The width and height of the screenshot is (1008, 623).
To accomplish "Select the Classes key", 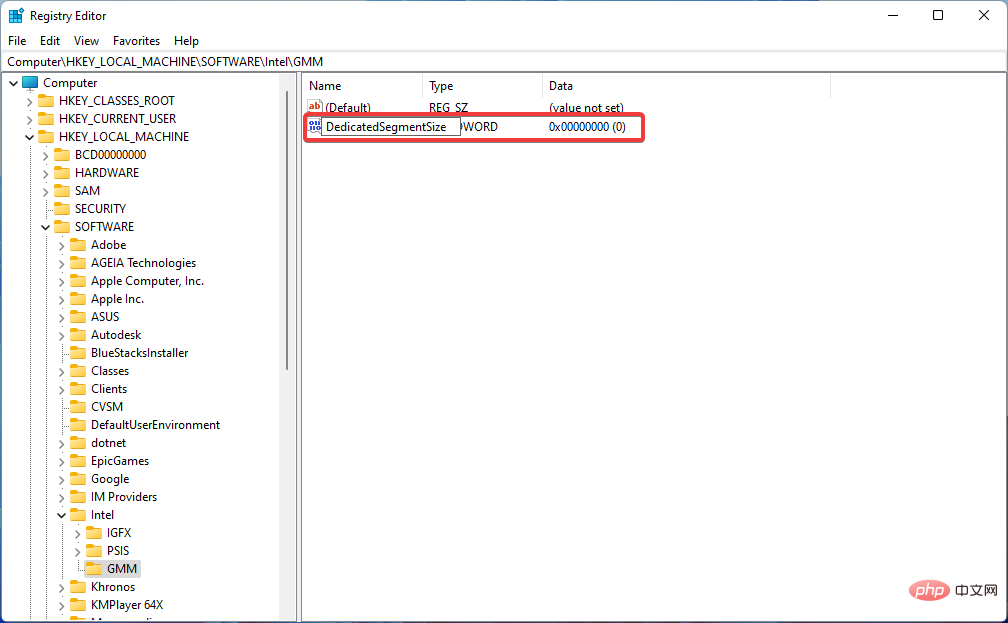I will point(110,371).
